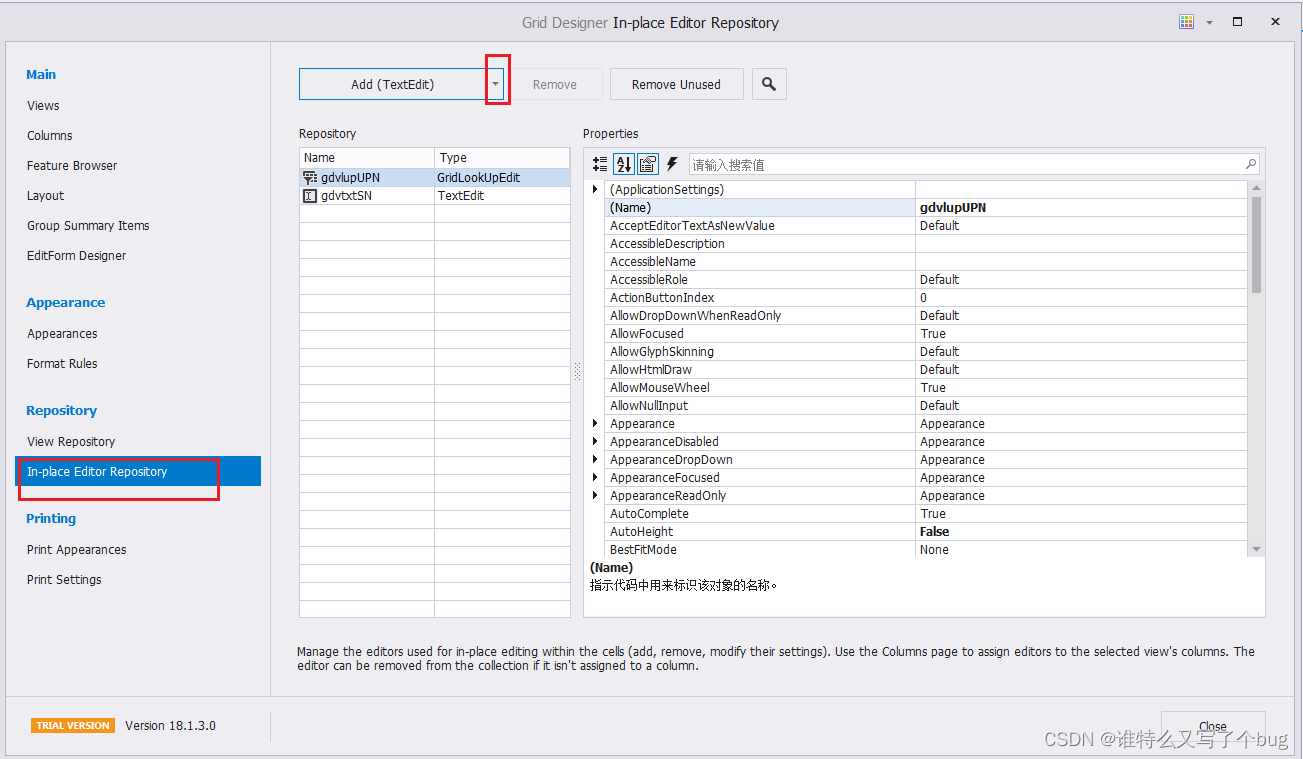Open the Add (TextEdit) dropdown arrow
The image size is (1303, 759).
497,84
